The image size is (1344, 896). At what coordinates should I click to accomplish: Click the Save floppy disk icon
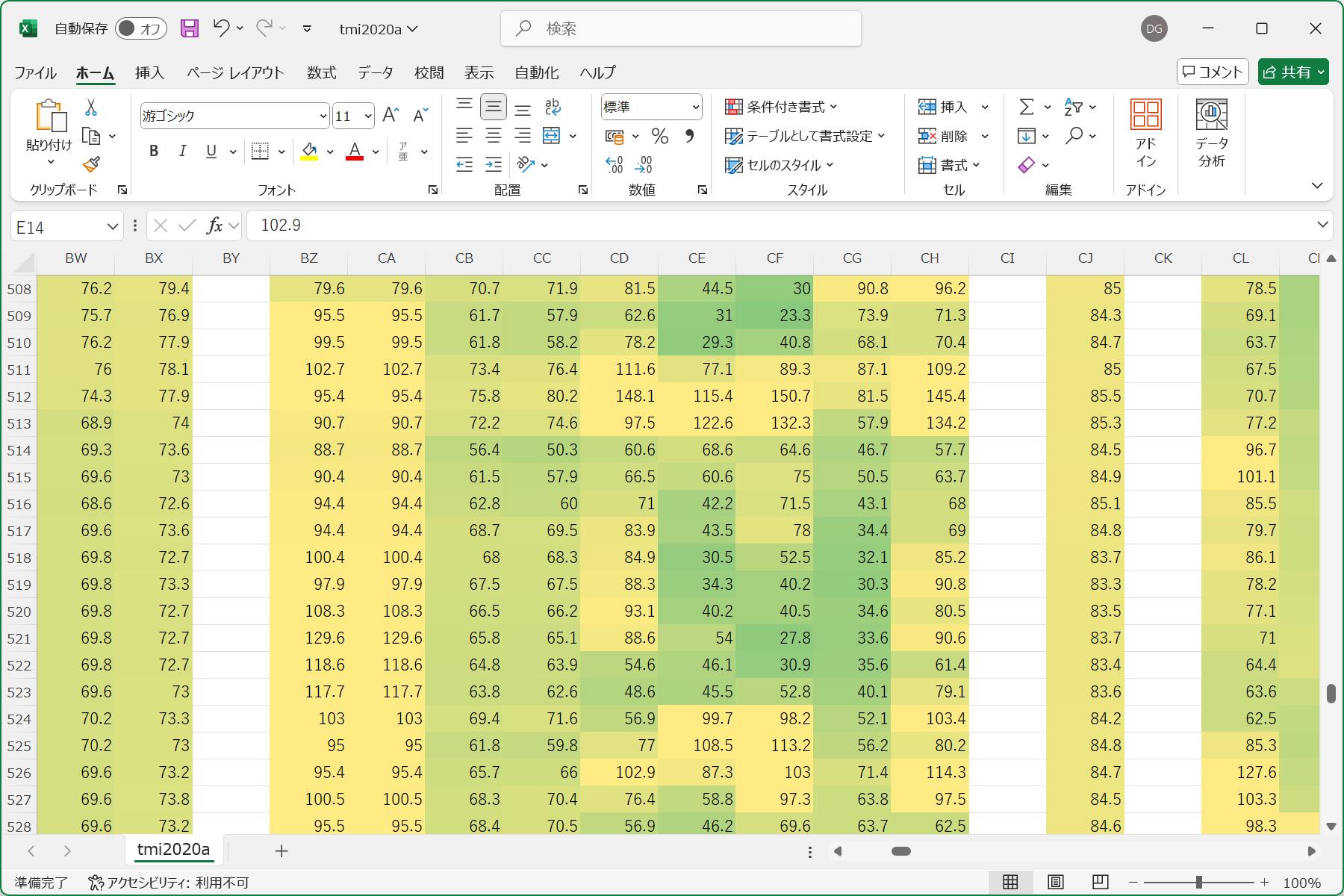(x=190, y=28)
